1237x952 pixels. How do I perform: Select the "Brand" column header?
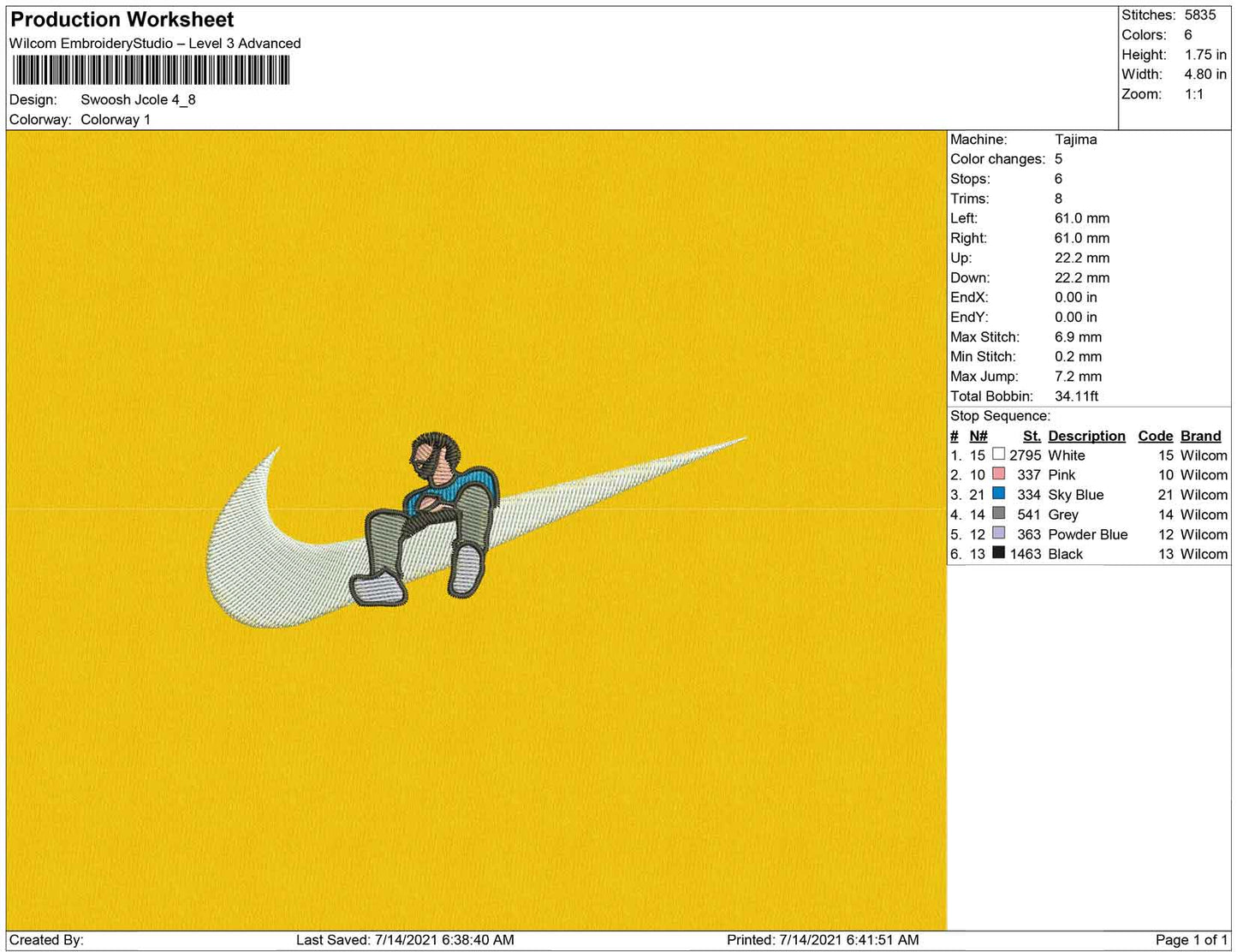coord(1201,436)
